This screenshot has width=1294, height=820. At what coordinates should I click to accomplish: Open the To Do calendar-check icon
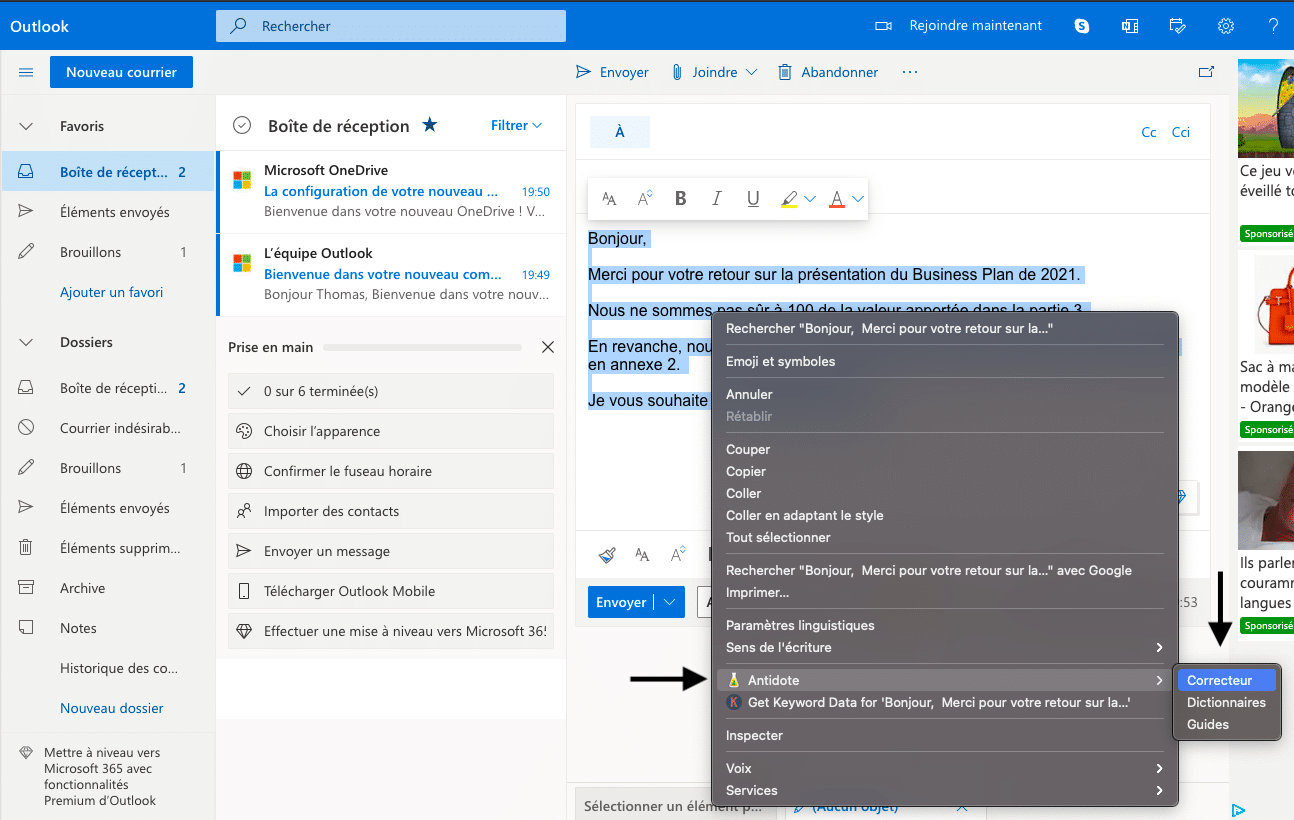1178,26
